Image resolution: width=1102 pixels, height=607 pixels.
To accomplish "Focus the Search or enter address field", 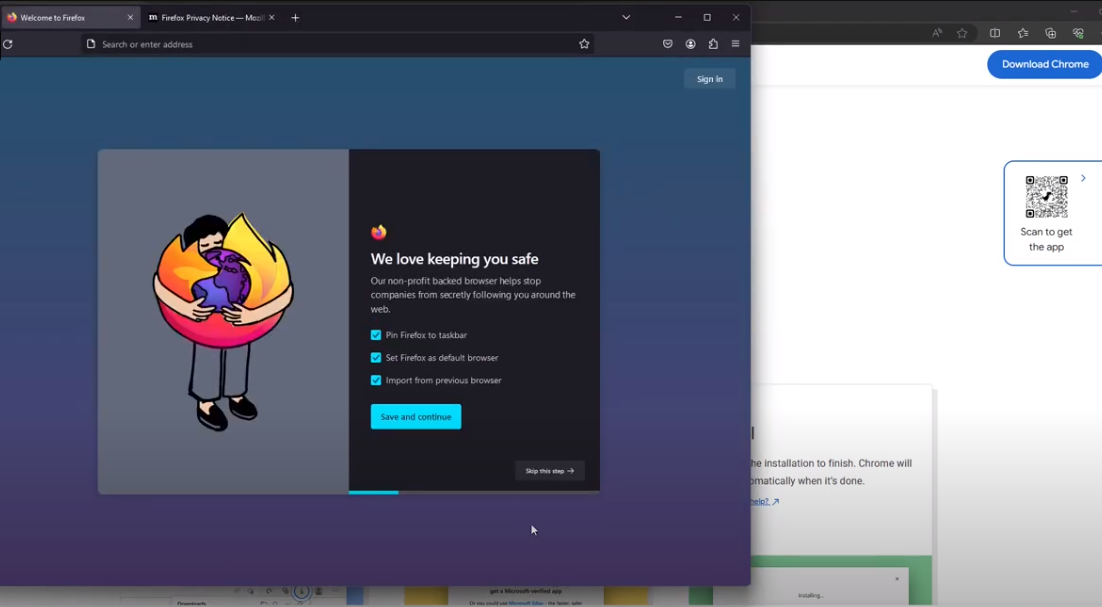I will coord(330,44).
